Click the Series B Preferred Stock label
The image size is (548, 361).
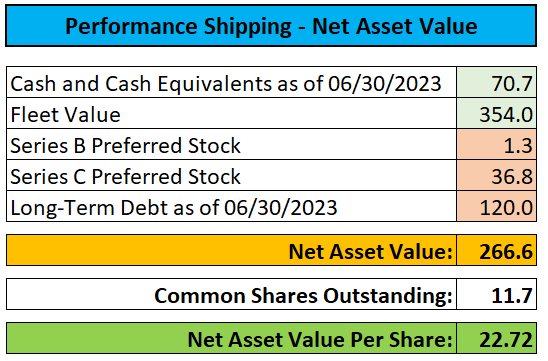(125, 145)
